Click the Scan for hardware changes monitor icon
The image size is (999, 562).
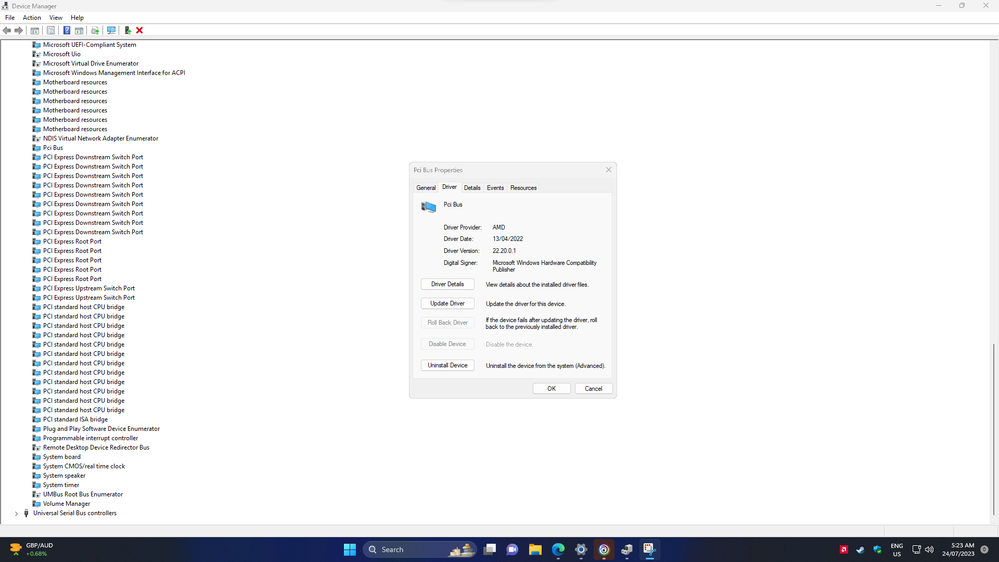coord(111,31)
